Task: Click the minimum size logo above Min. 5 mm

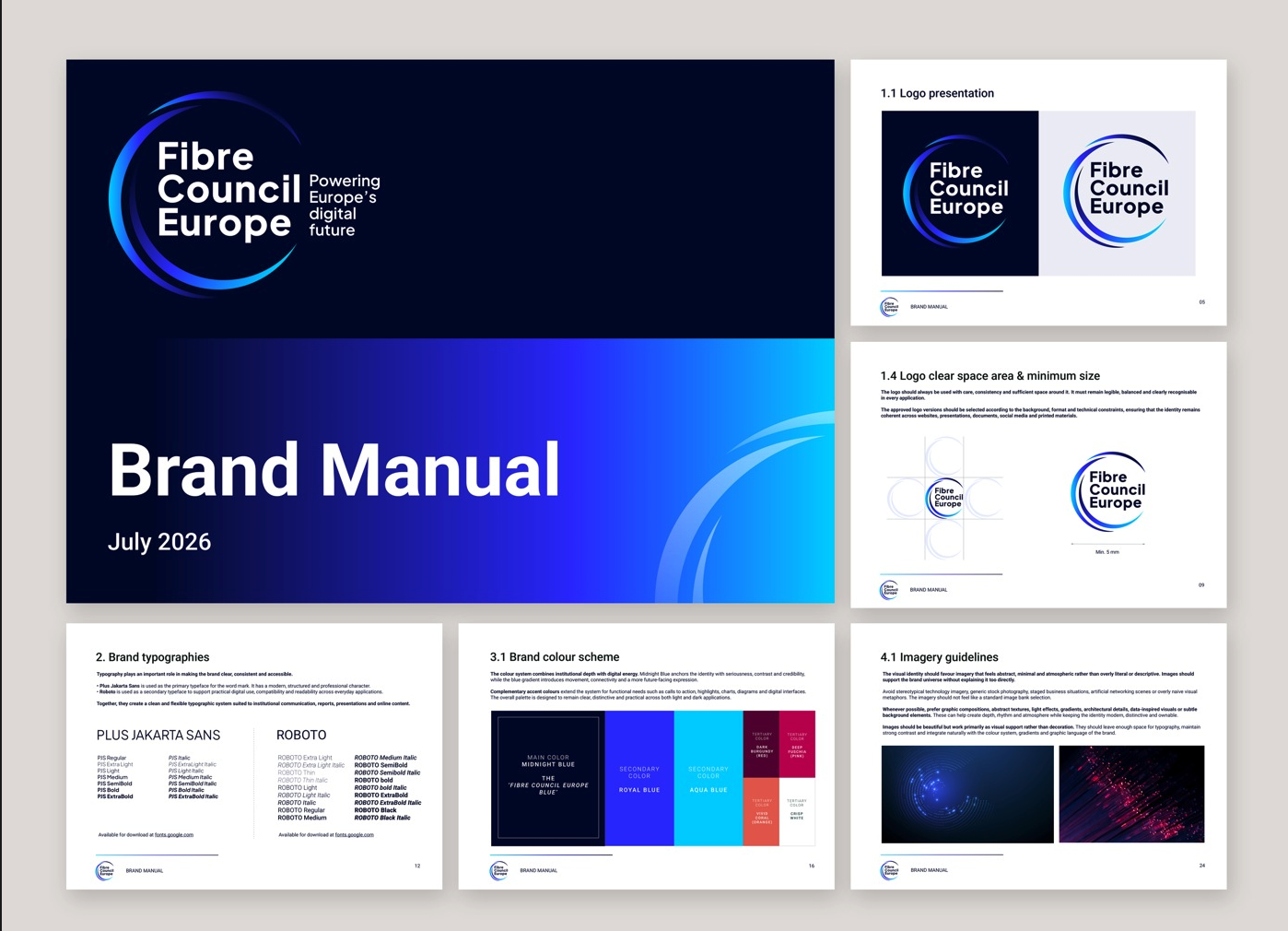Action: 1108,491
